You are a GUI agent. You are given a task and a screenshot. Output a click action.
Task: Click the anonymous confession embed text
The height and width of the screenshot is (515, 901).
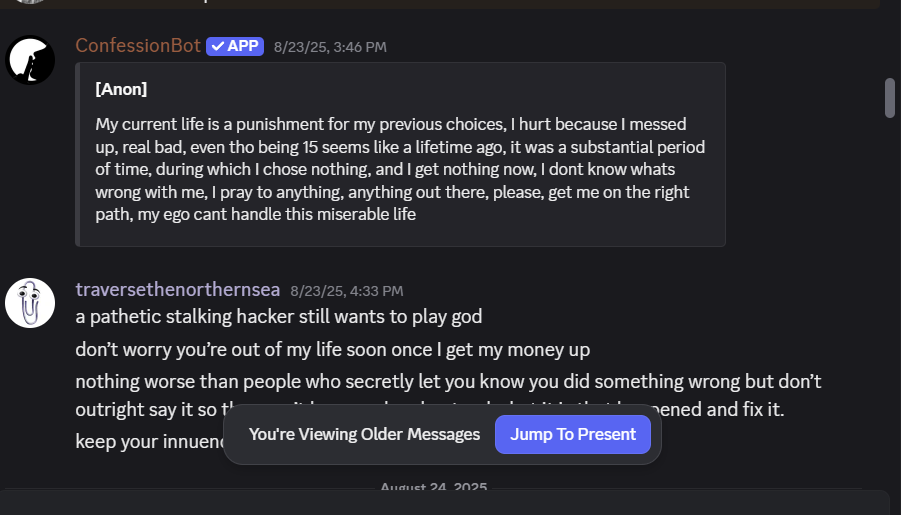tap(400, 169)
